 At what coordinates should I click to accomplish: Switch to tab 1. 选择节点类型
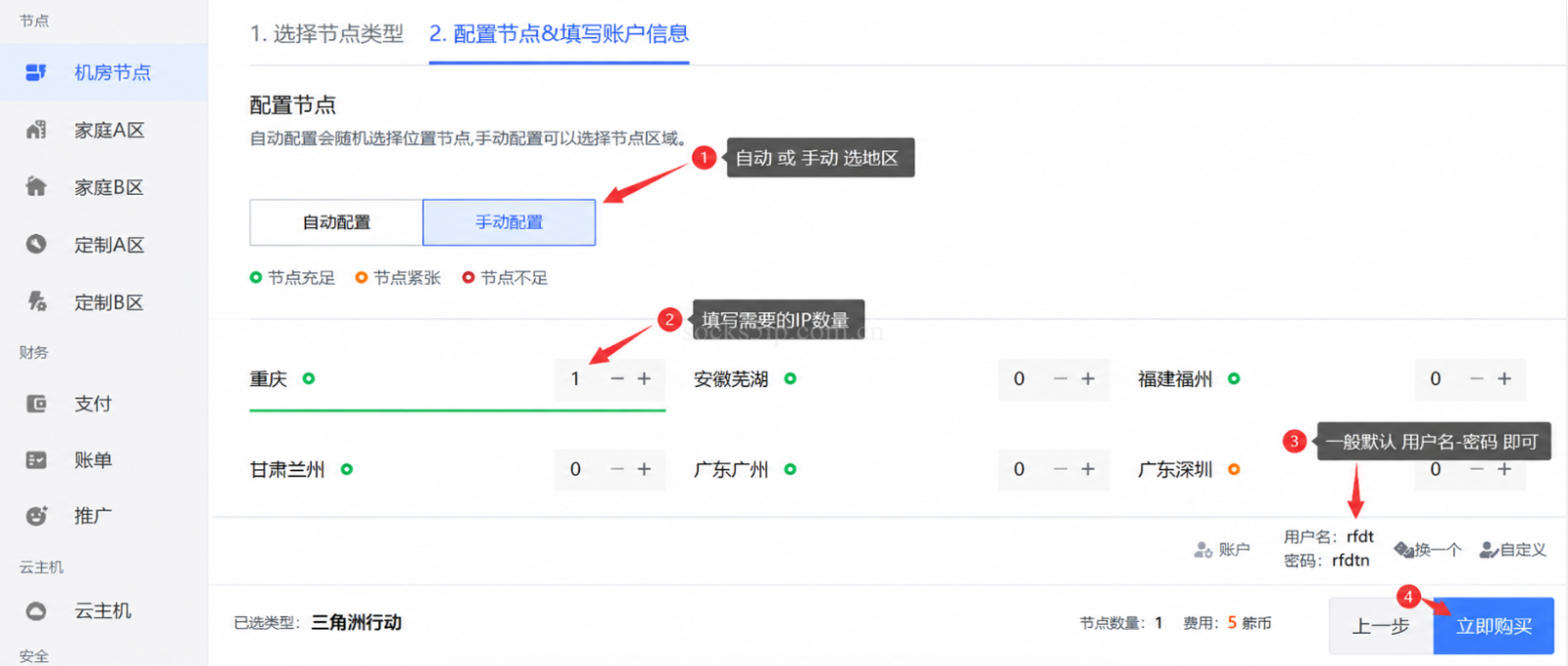pos(326,34)
